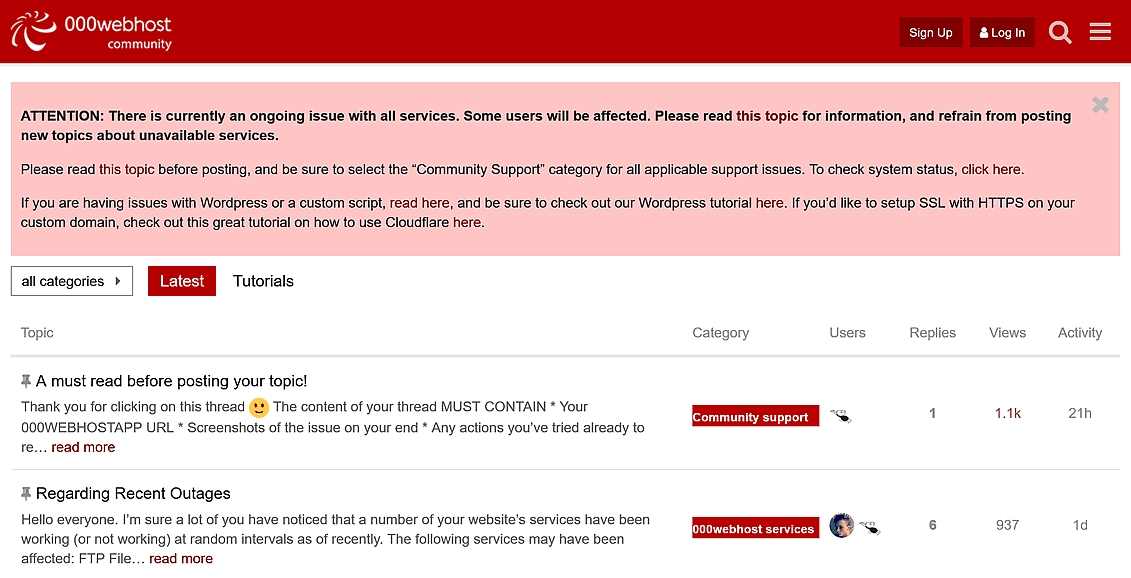
Task: Open 'this topic' link in bold attention notice
Action: click(767, 116)
